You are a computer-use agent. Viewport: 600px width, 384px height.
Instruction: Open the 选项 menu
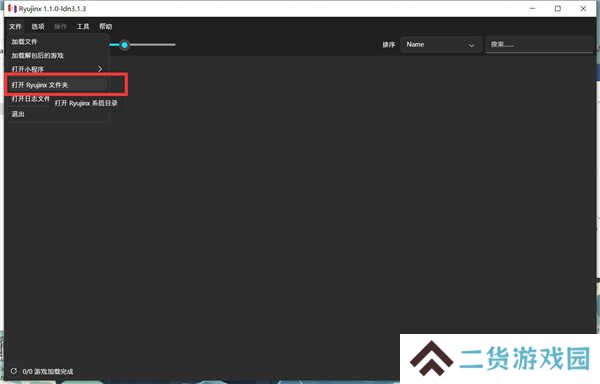[38, 26]
